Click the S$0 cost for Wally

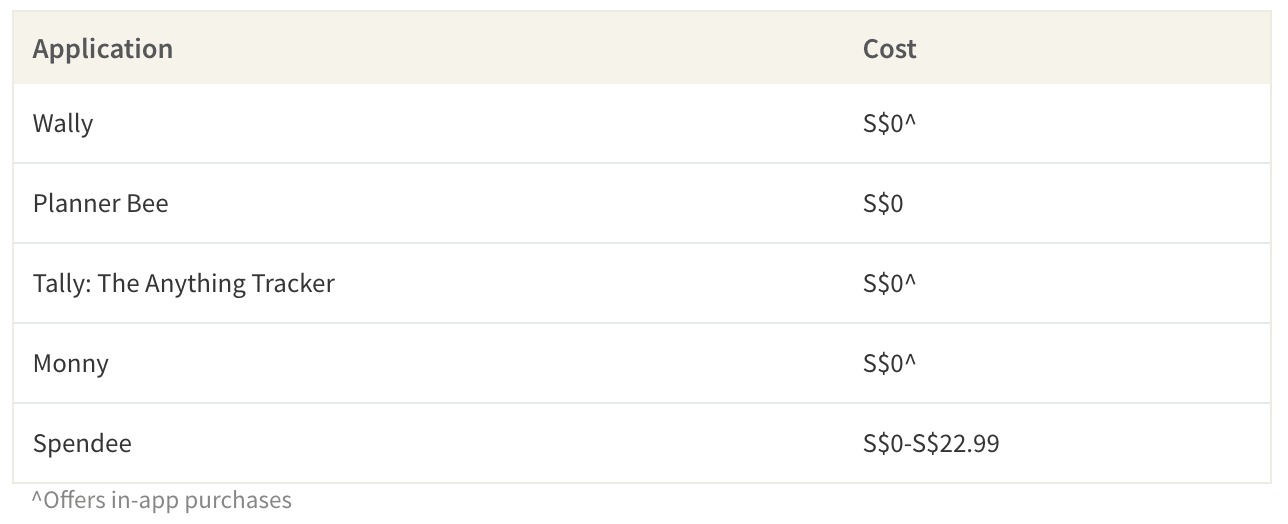[x=884, y=124]
